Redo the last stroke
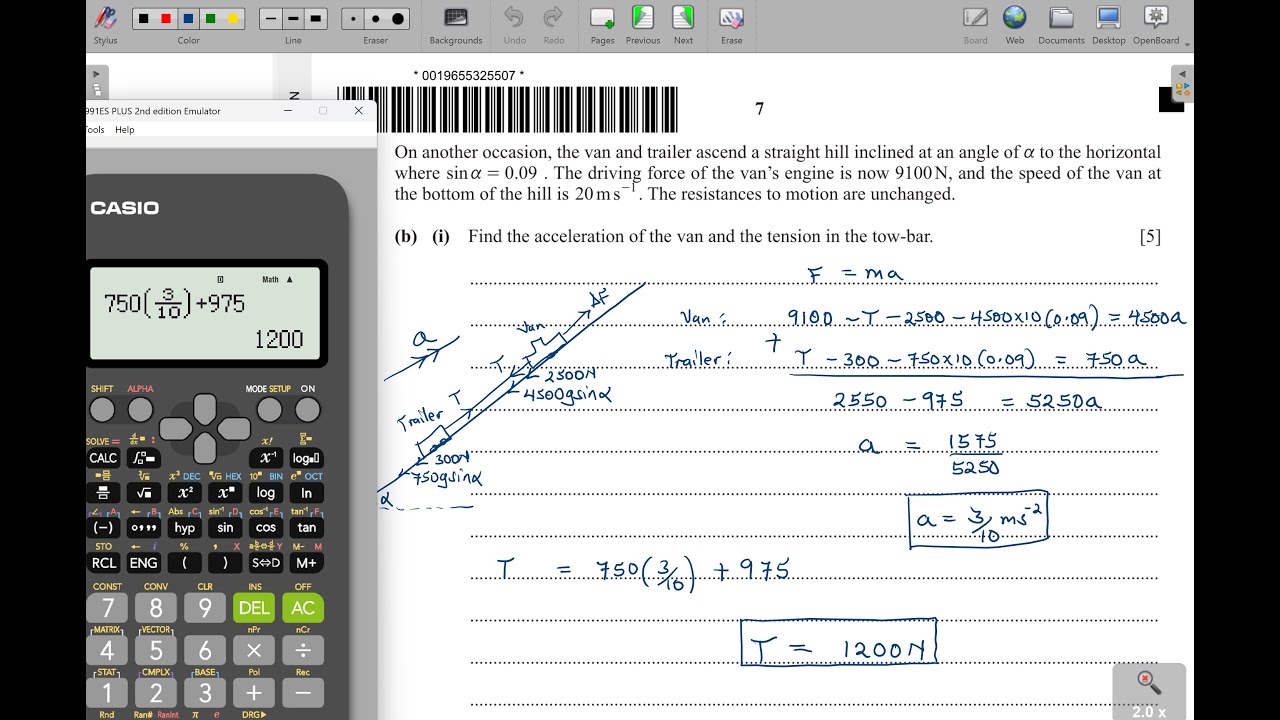Image resolution: width=1280 pixels, height=720 pixels. coord(553,25)
